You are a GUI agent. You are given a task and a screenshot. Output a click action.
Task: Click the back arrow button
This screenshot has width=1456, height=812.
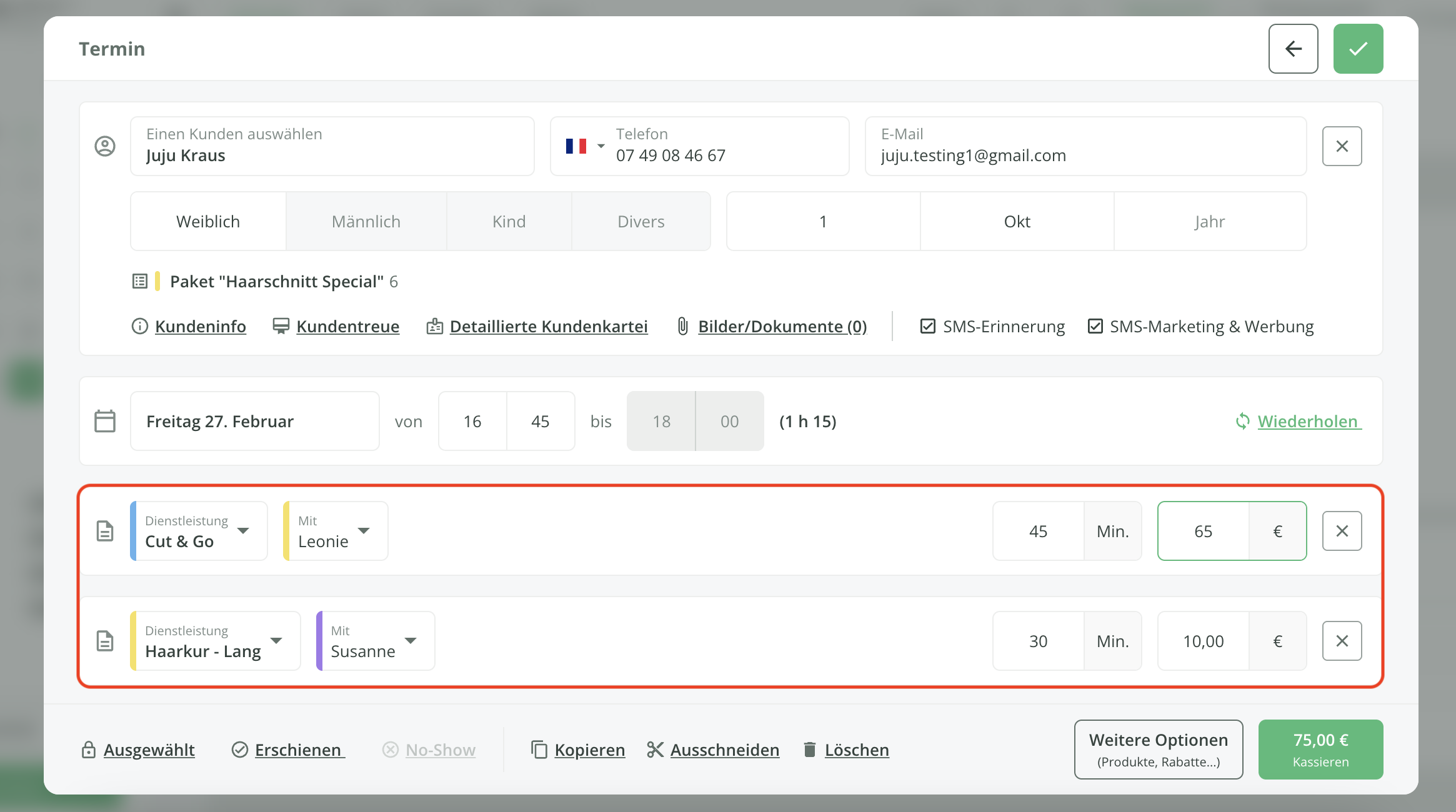[x=1293, y=49]
